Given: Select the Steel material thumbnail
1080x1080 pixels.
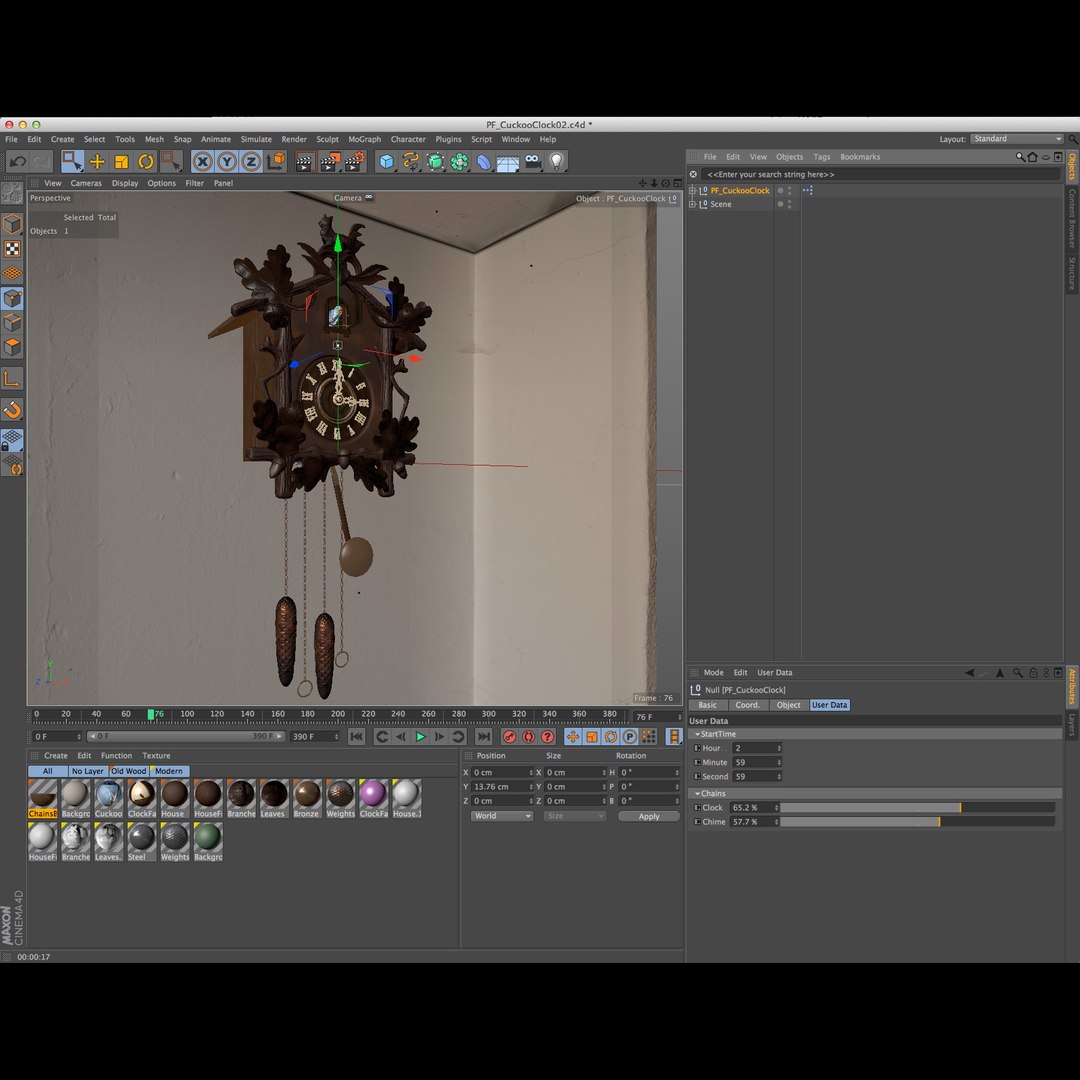Looking at the screenshot, I should [141, 842].
